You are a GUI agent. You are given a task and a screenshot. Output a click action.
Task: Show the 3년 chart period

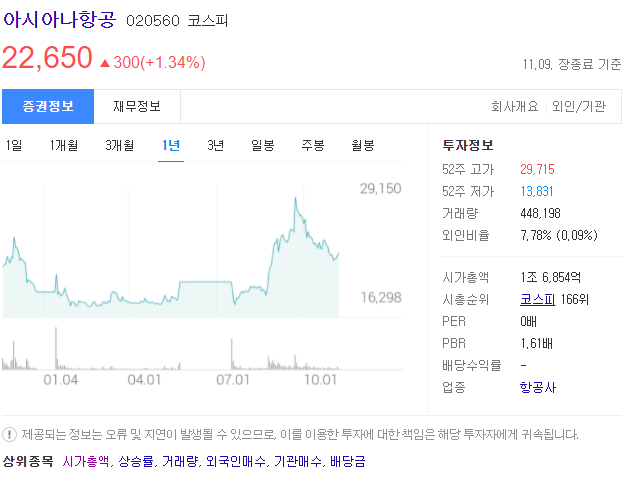pos(215,145)
